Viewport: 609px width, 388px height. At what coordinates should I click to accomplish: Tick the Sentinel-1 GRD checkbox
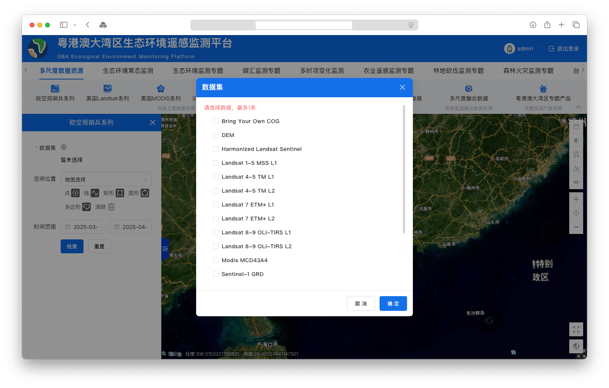[216, 274]
